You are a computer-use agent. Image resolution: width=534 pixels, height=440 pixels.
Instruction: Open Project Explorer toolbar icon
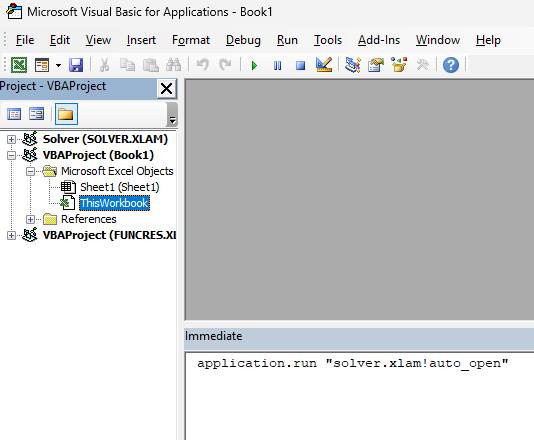[353, 64]
